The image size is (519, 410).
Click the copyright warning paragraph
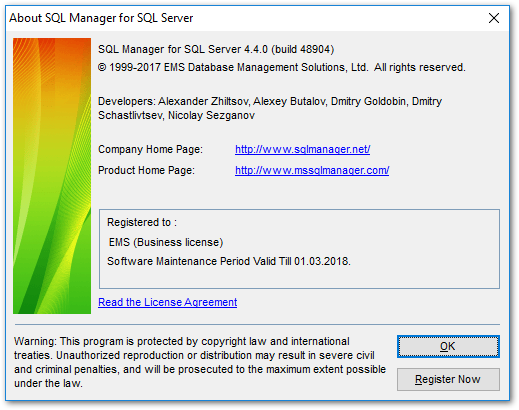200,362
